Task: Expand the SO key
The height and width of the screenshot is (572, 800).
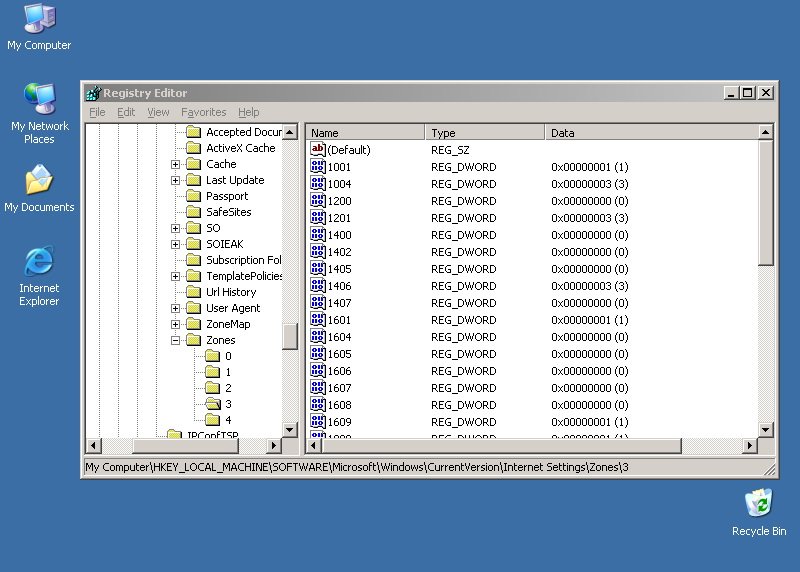Action: click(176, 228)
